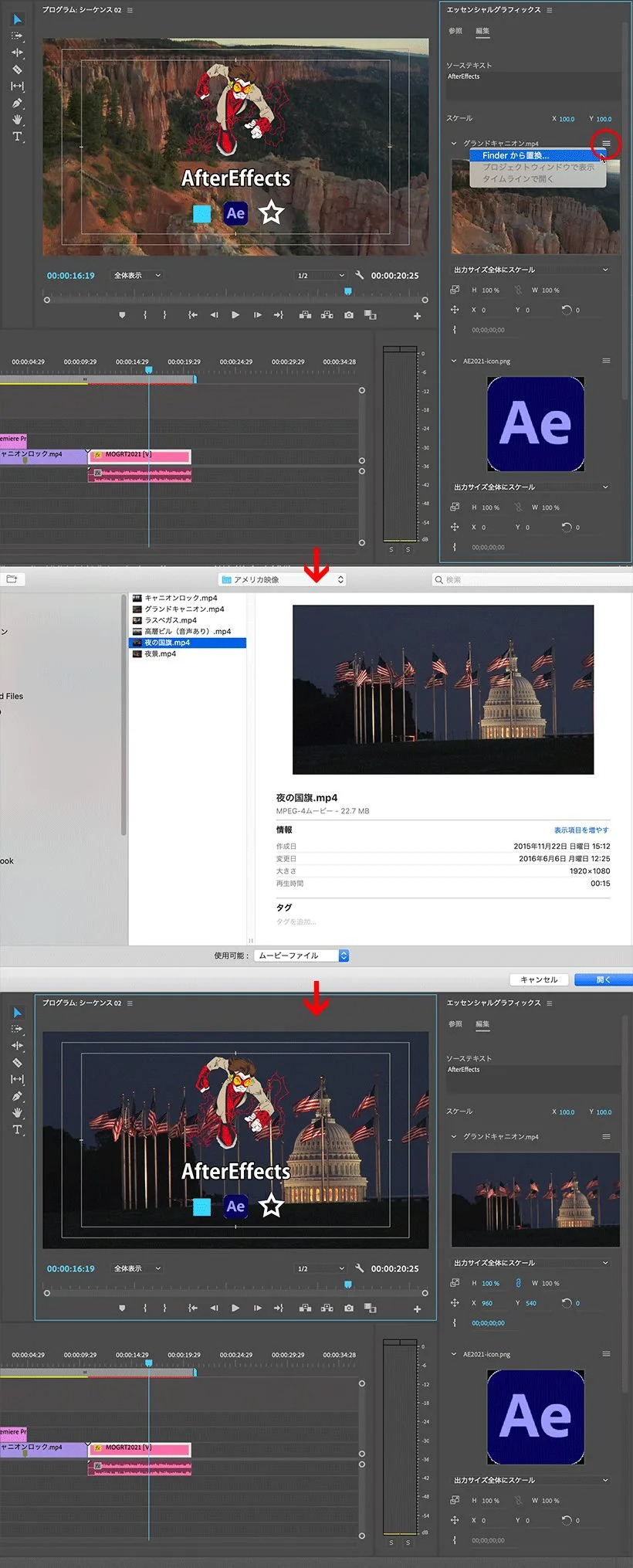Click the new folder icon in Finder dialog
633x1568 pixels.
12,579
